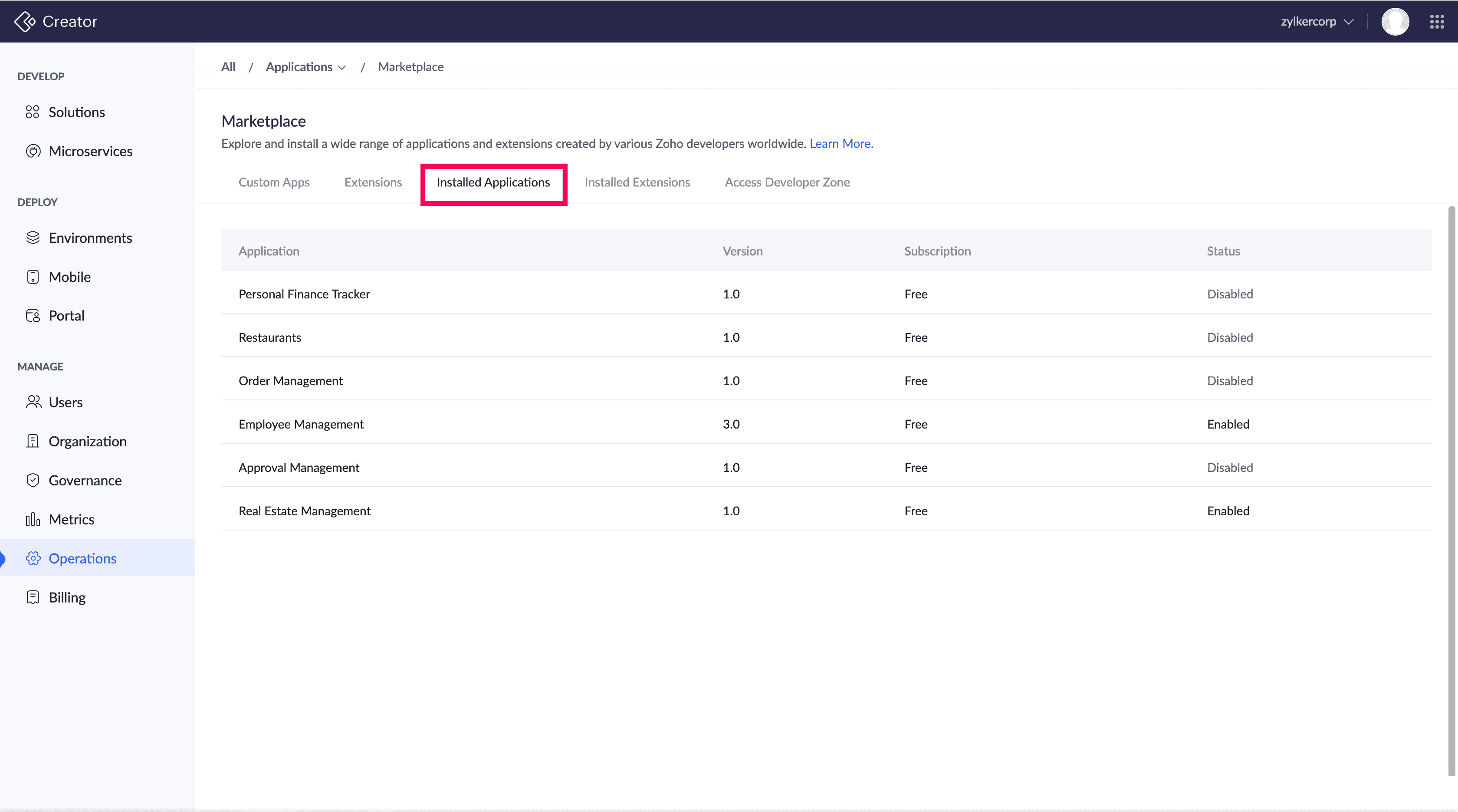The width and height of the screenshot is (1458, 812).
Task: Click the All breadcrumb link
Action: click(228, 67)
